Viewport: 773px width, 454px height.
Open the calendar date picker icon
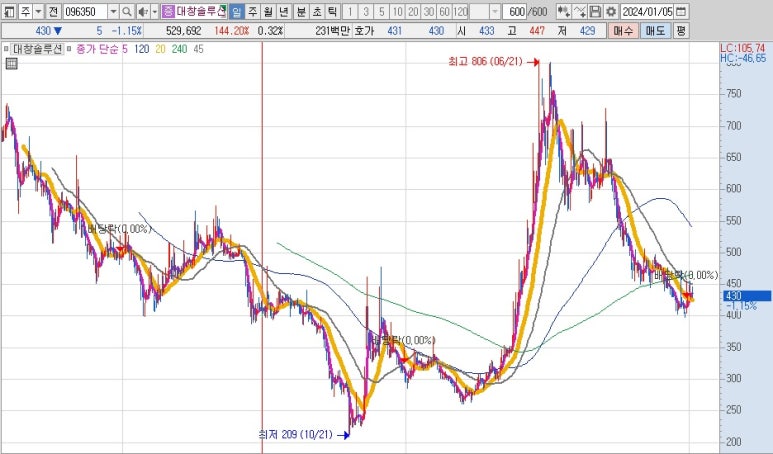point(681,11)
